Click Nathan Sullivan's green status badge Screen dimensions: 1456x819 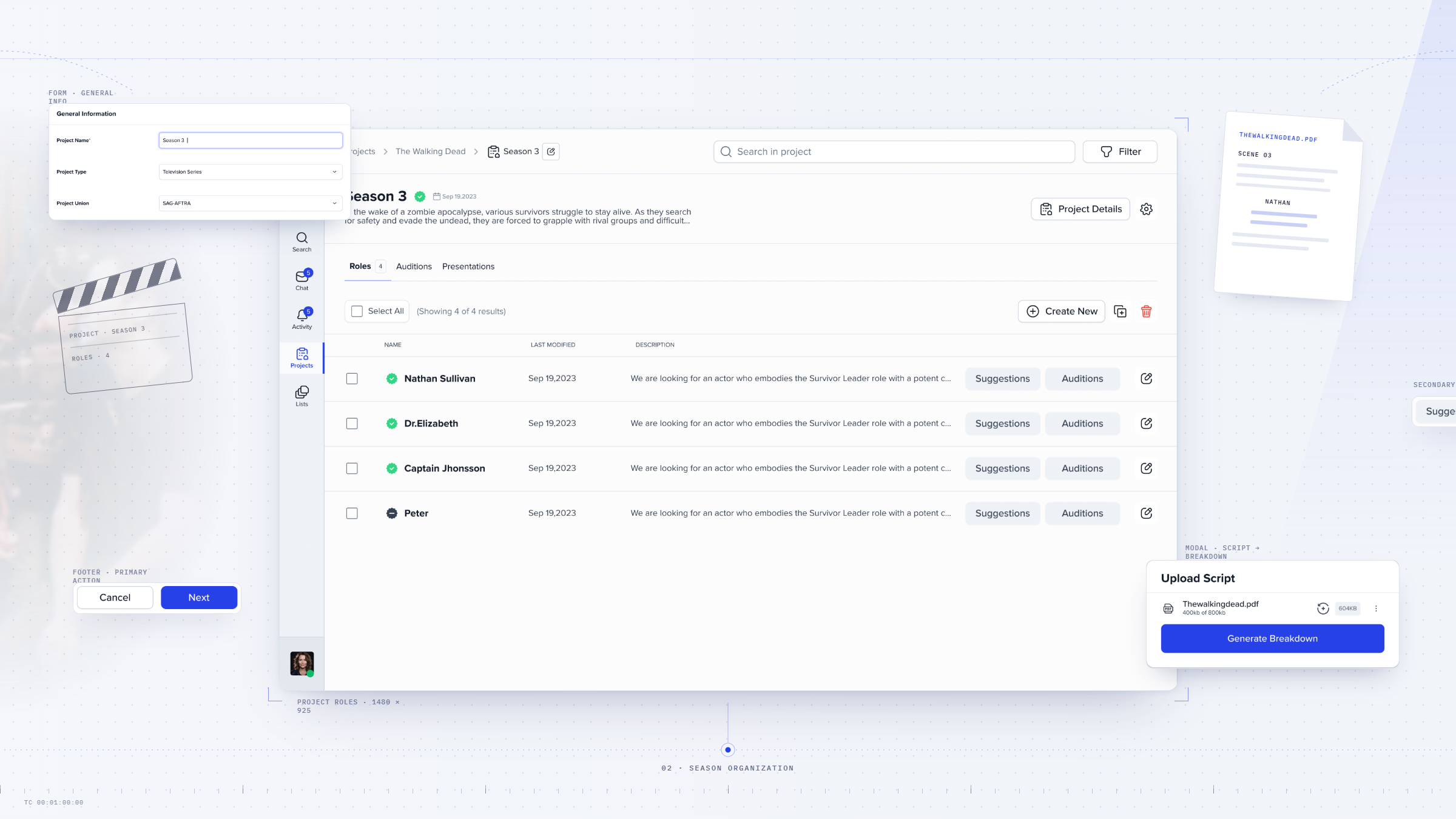click(x=392, y=379)
